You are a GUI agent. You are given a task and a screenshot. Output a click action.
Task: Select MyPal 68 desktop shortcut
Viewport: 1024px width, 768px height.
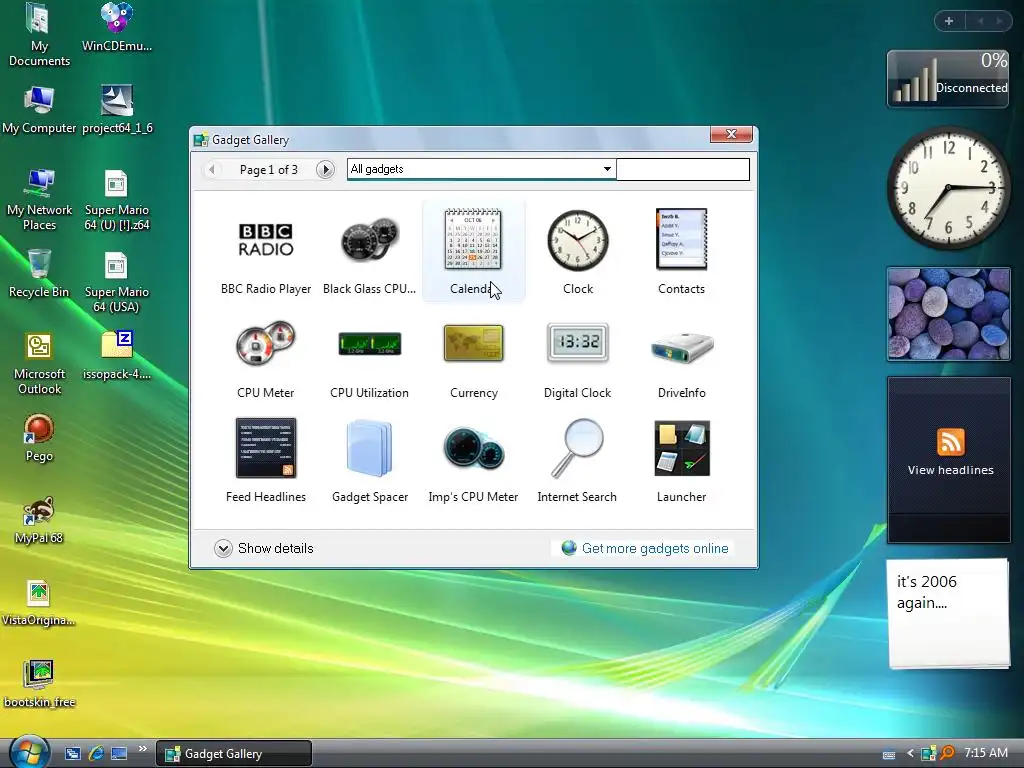[39, 520]
